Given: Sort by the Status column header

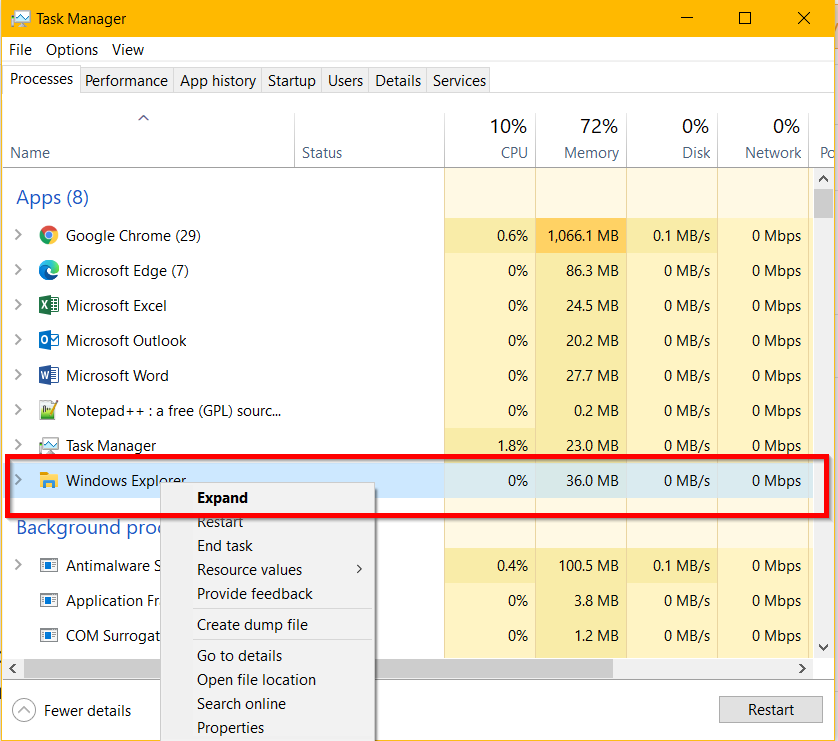Looking at the screenshot, I should pos(369,140).
